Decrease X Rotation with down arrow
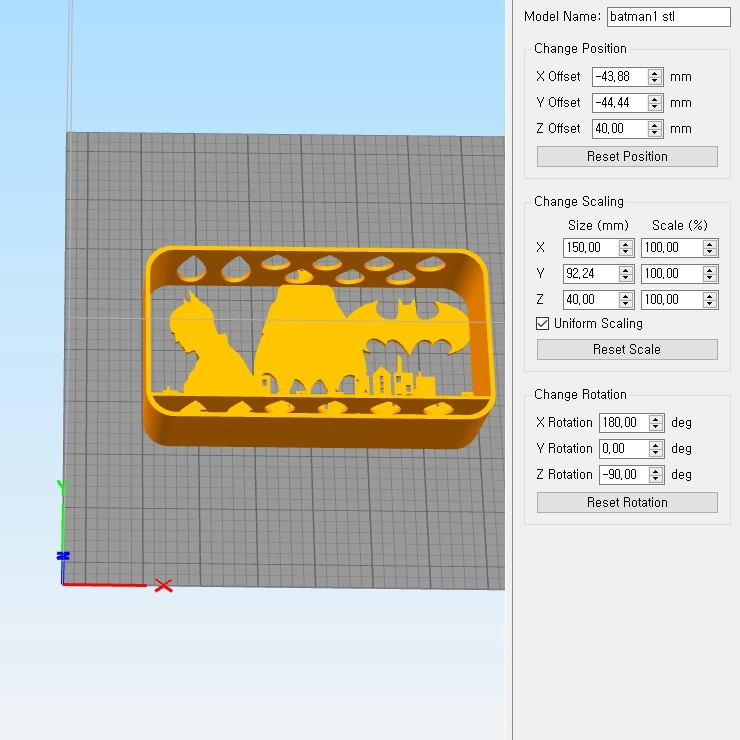740x740 pixels. (656, 427)
